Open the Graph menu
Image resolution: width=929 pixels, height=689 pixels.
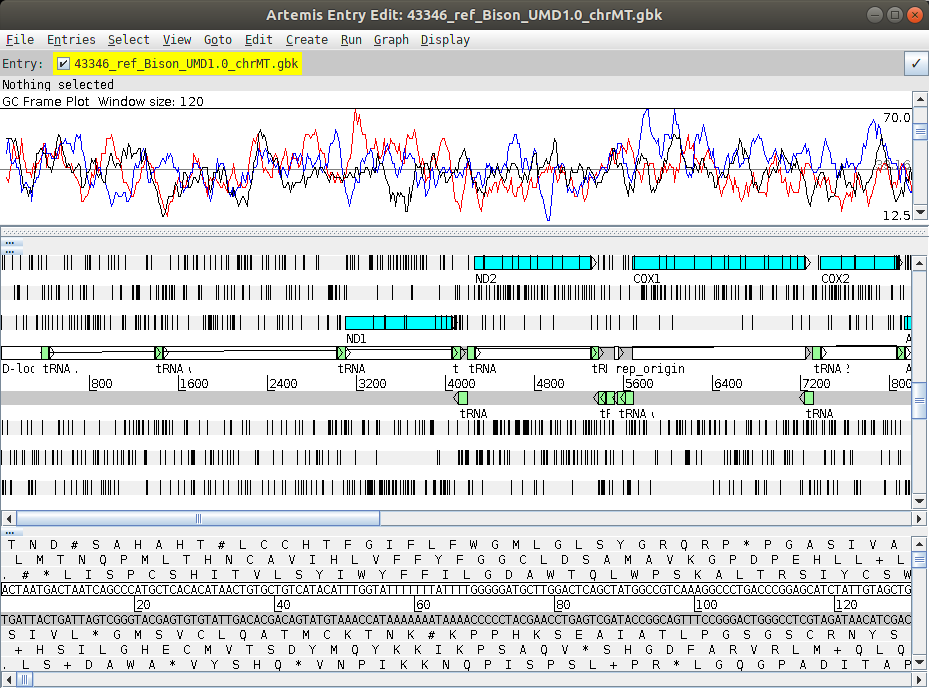391,39
